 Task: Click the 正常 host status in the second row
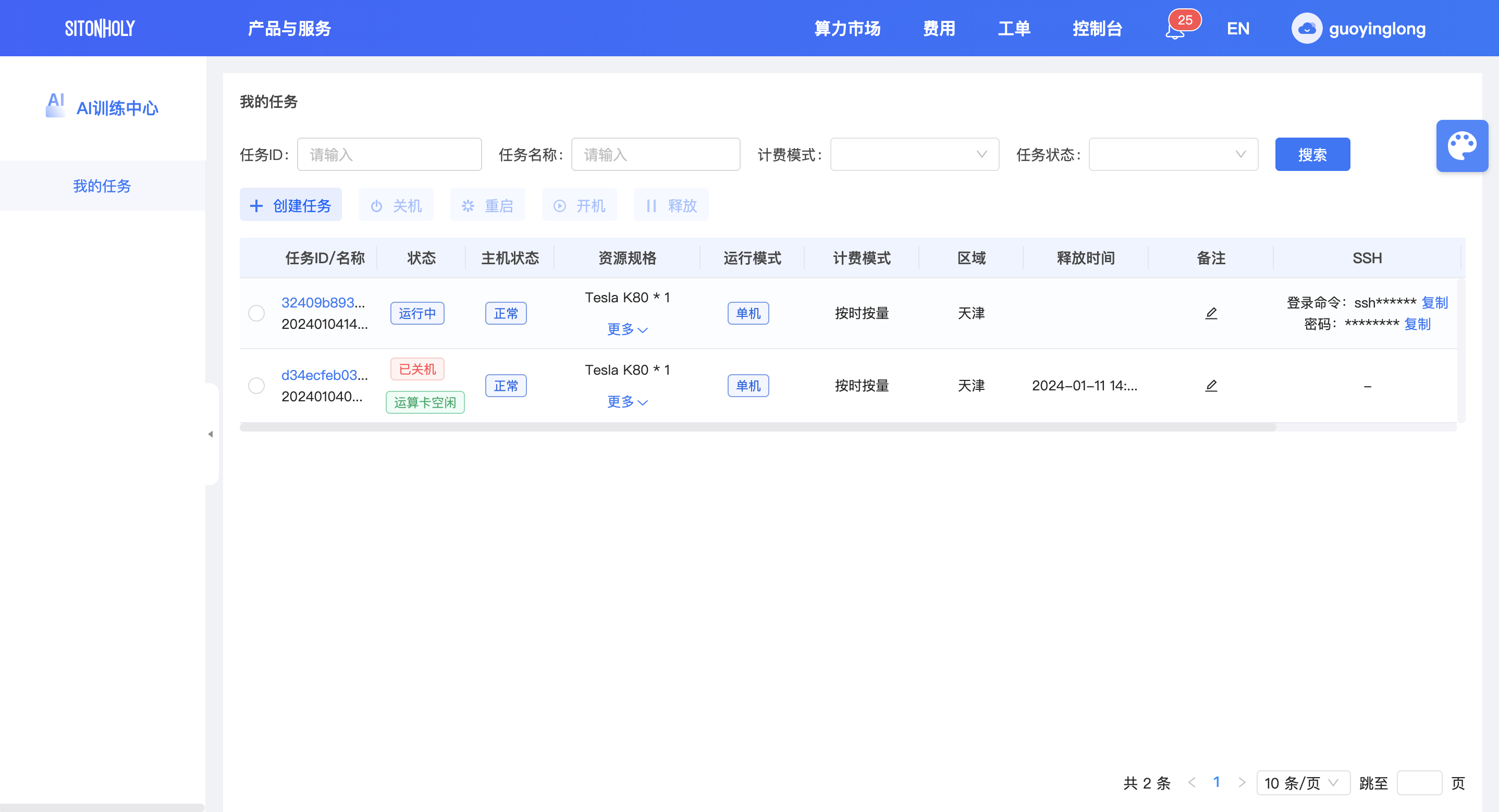[x=506, y=386]
